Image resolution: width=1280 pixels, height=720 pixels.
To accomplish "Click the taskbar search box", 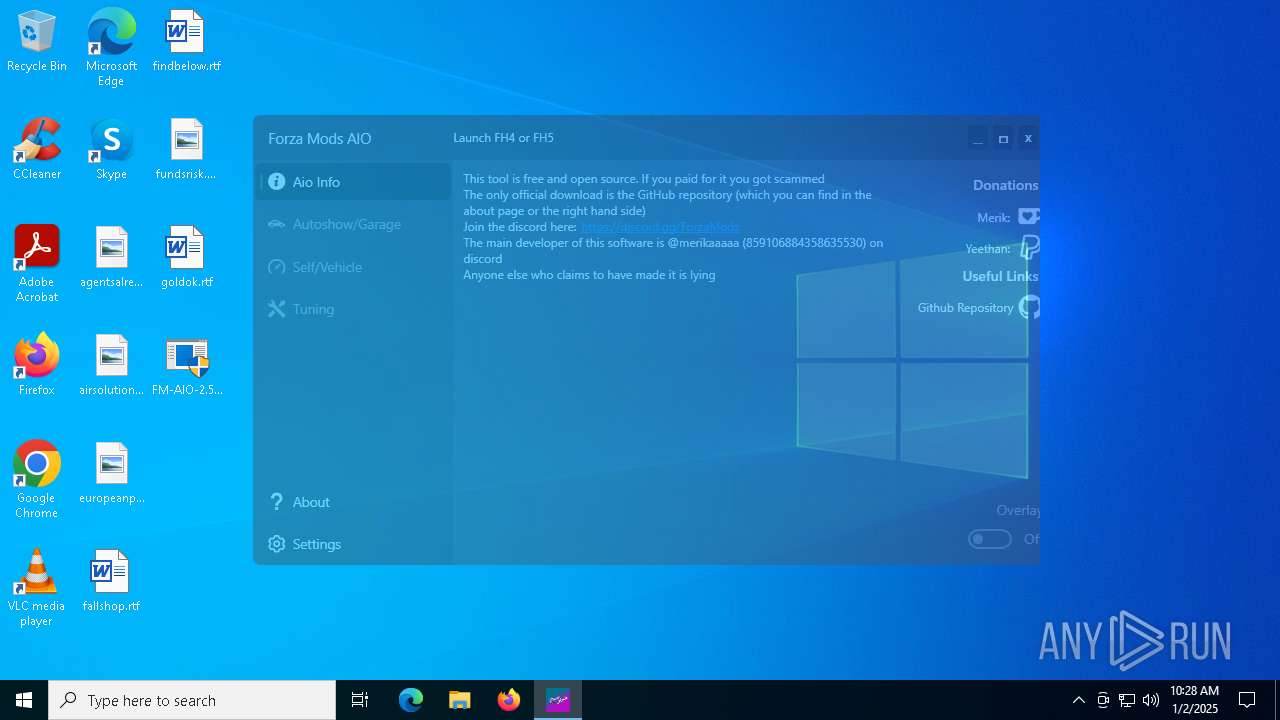I will [x=192, y=700].
